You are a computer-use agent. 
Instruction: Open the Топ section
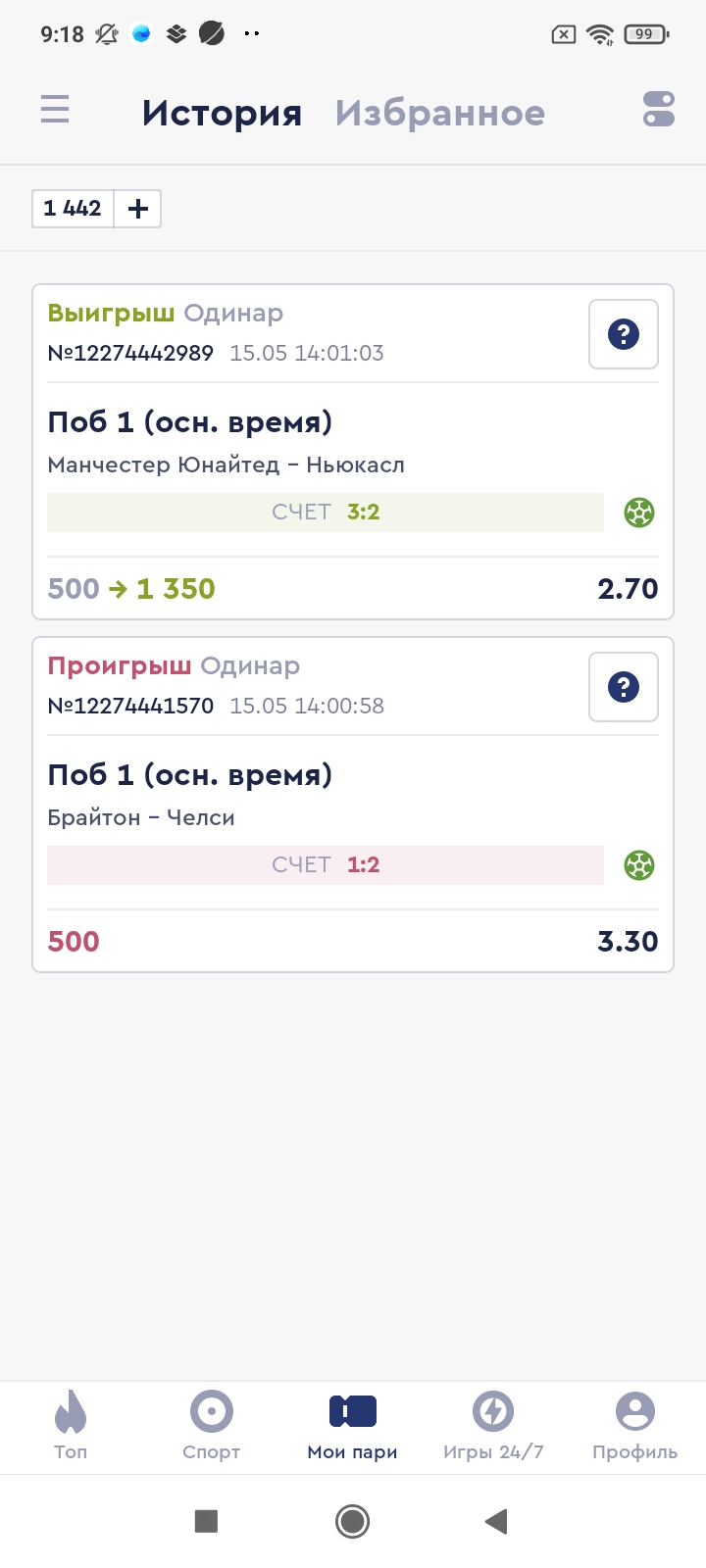(71, 1426)
